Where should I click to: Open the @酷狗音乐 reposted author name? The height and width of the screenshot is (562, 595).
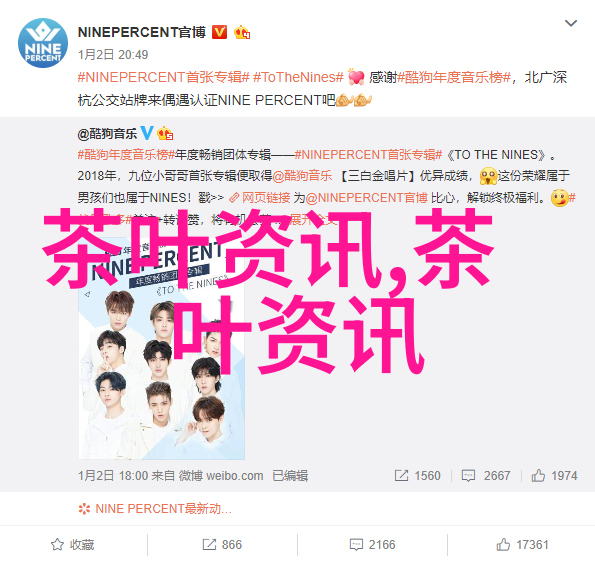(107, 134)
